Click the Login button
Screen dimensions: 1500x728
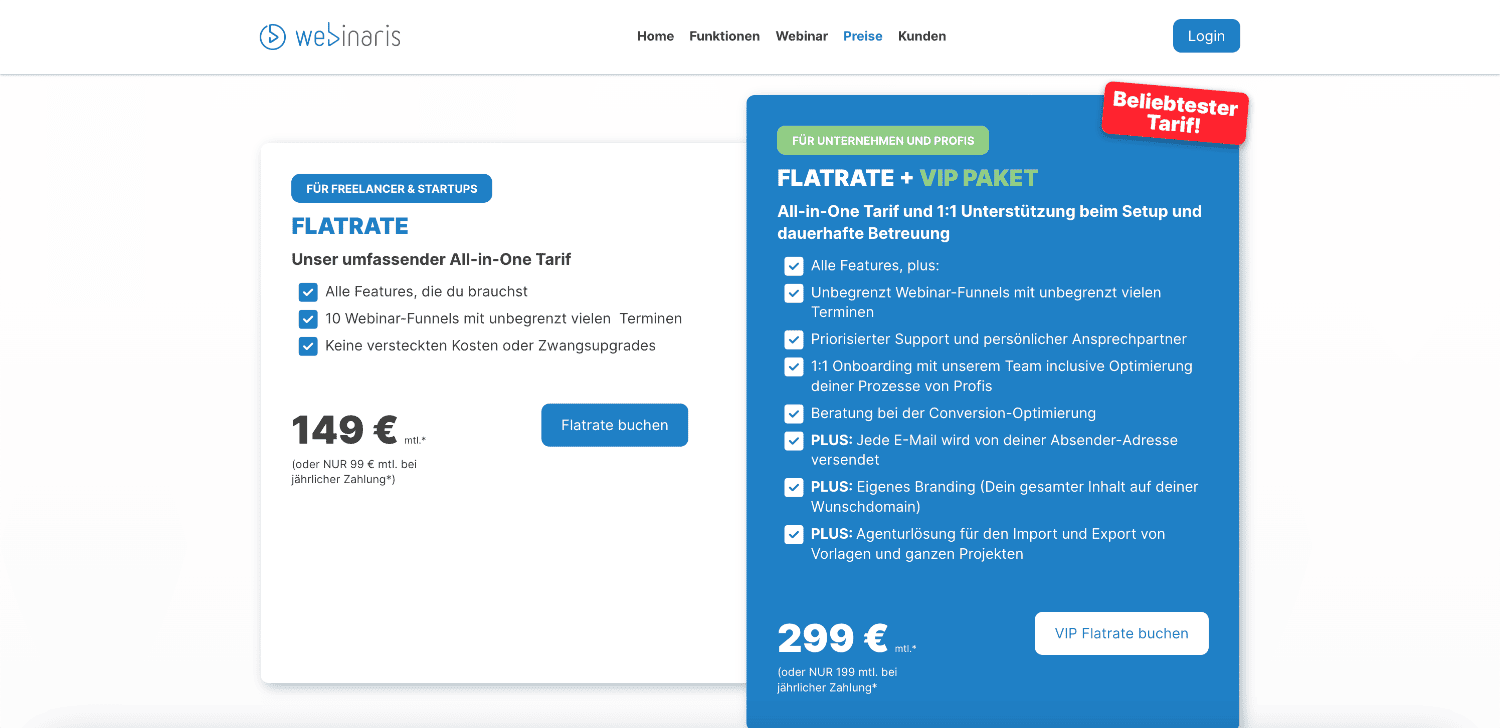coord(1206,36)
